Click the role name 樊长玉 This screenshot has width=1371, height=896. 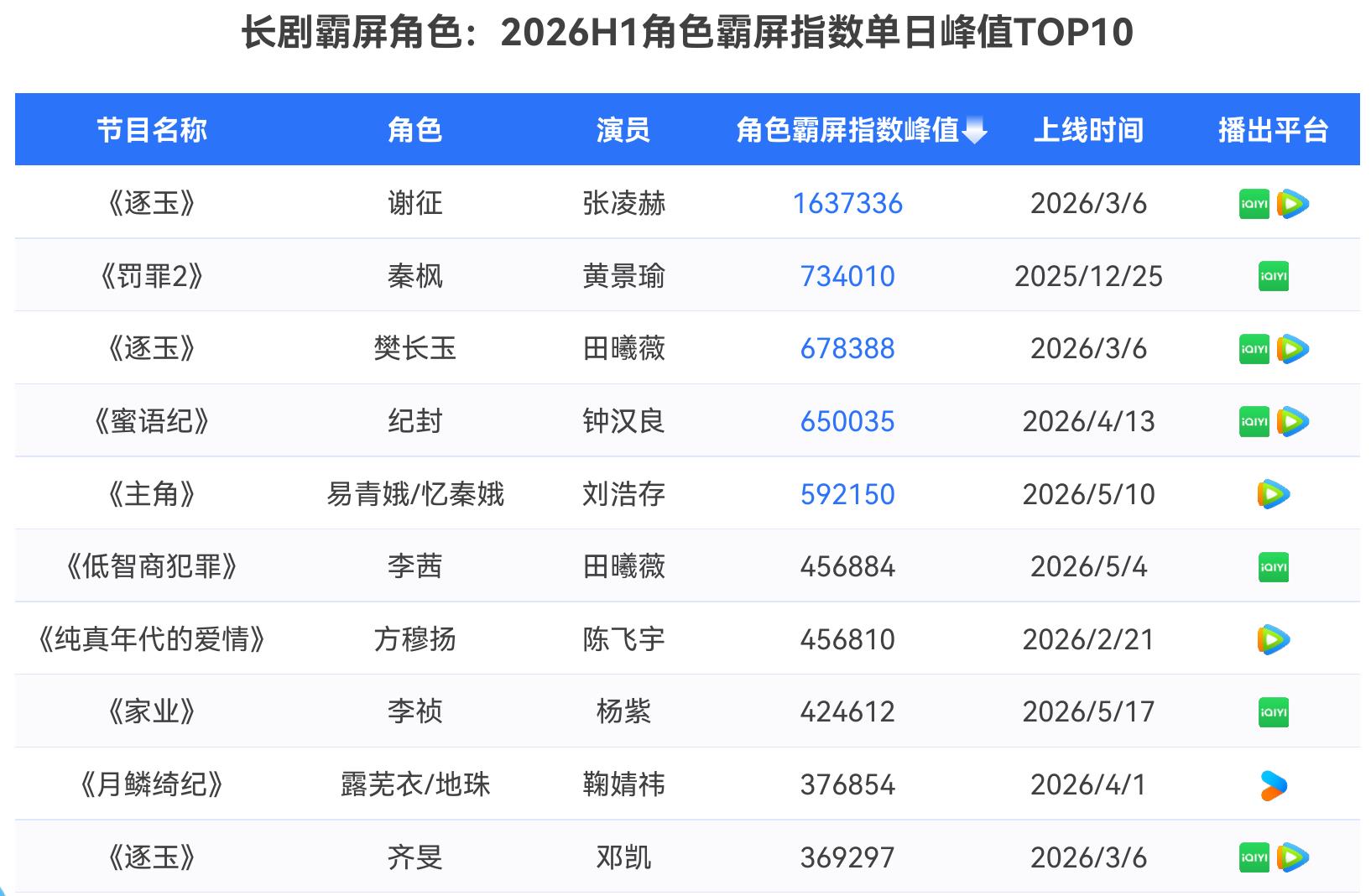pos(414,349)
